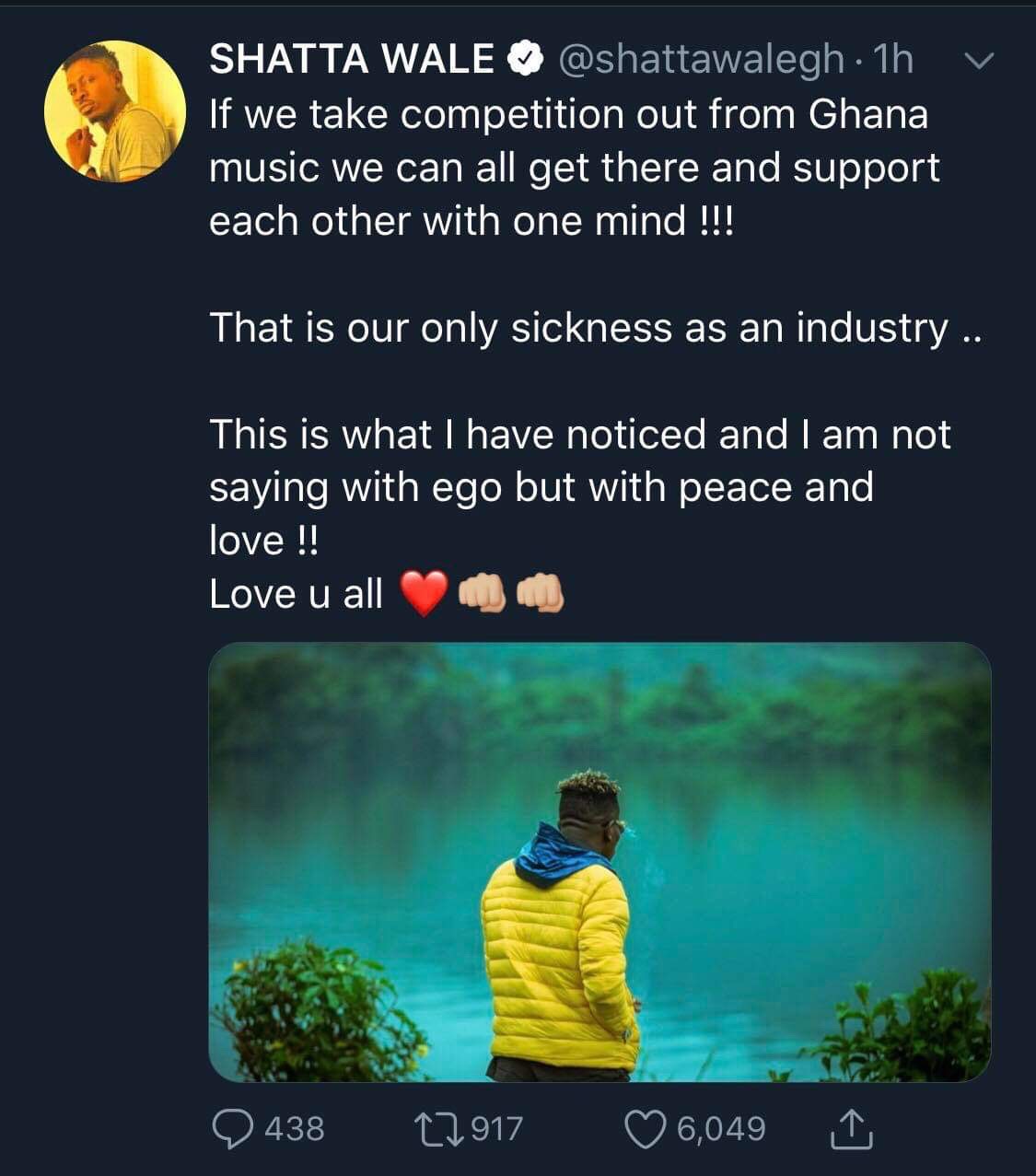The image size is (1036, 1176).
Task: View the 917 retweets count
Action: pos(496,1128)
